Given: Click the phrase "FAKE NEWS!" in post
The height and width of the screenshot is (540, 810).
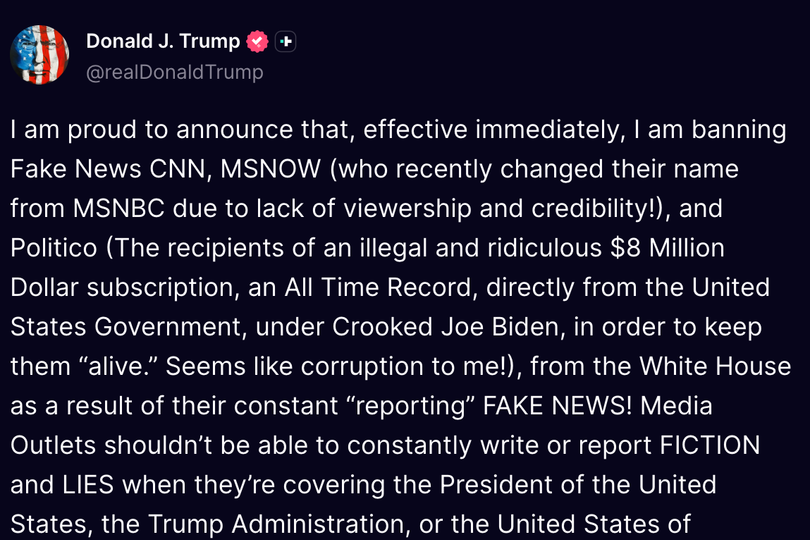Looking at the screenshot, I should pyautogui.click(x=557, y=406).
